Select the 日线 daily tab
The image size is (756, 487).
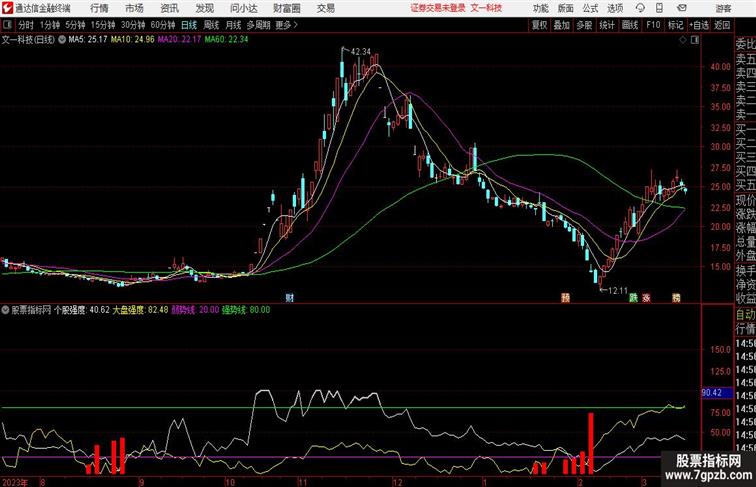pyautogui.click(x=189, y=25)
